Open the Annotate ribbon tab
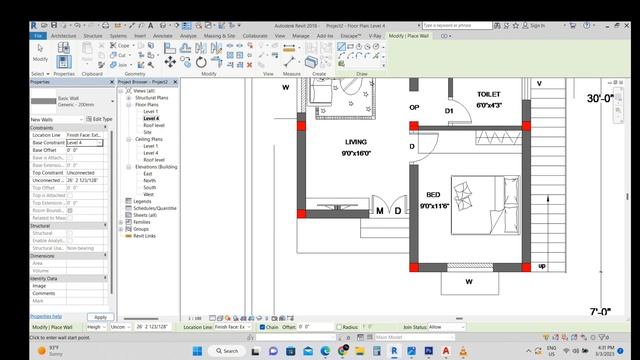This screenshot has height=360, width=640. click(x=162, y=36)
